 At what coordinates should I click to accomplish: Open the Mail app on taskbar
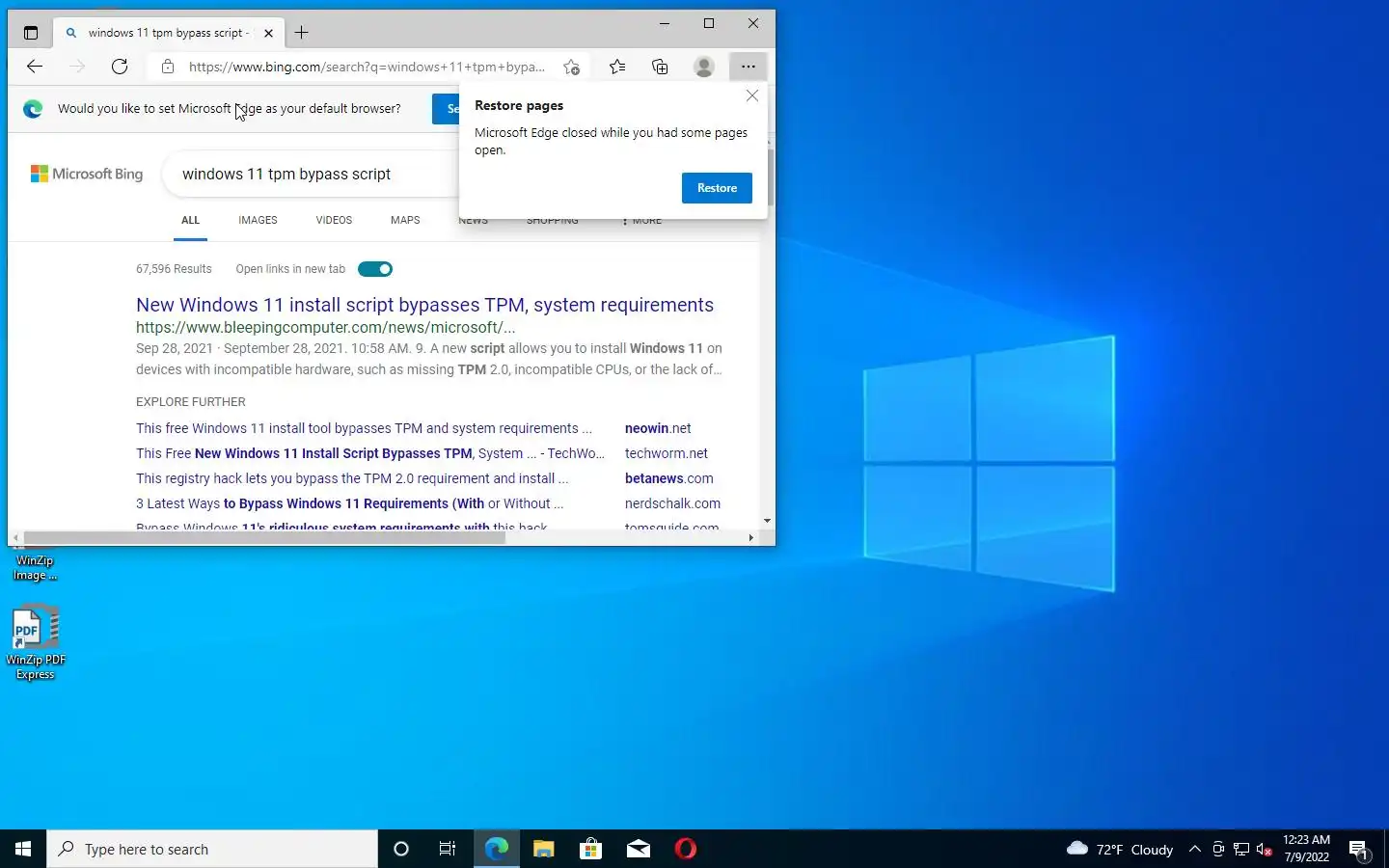point(639,849)
